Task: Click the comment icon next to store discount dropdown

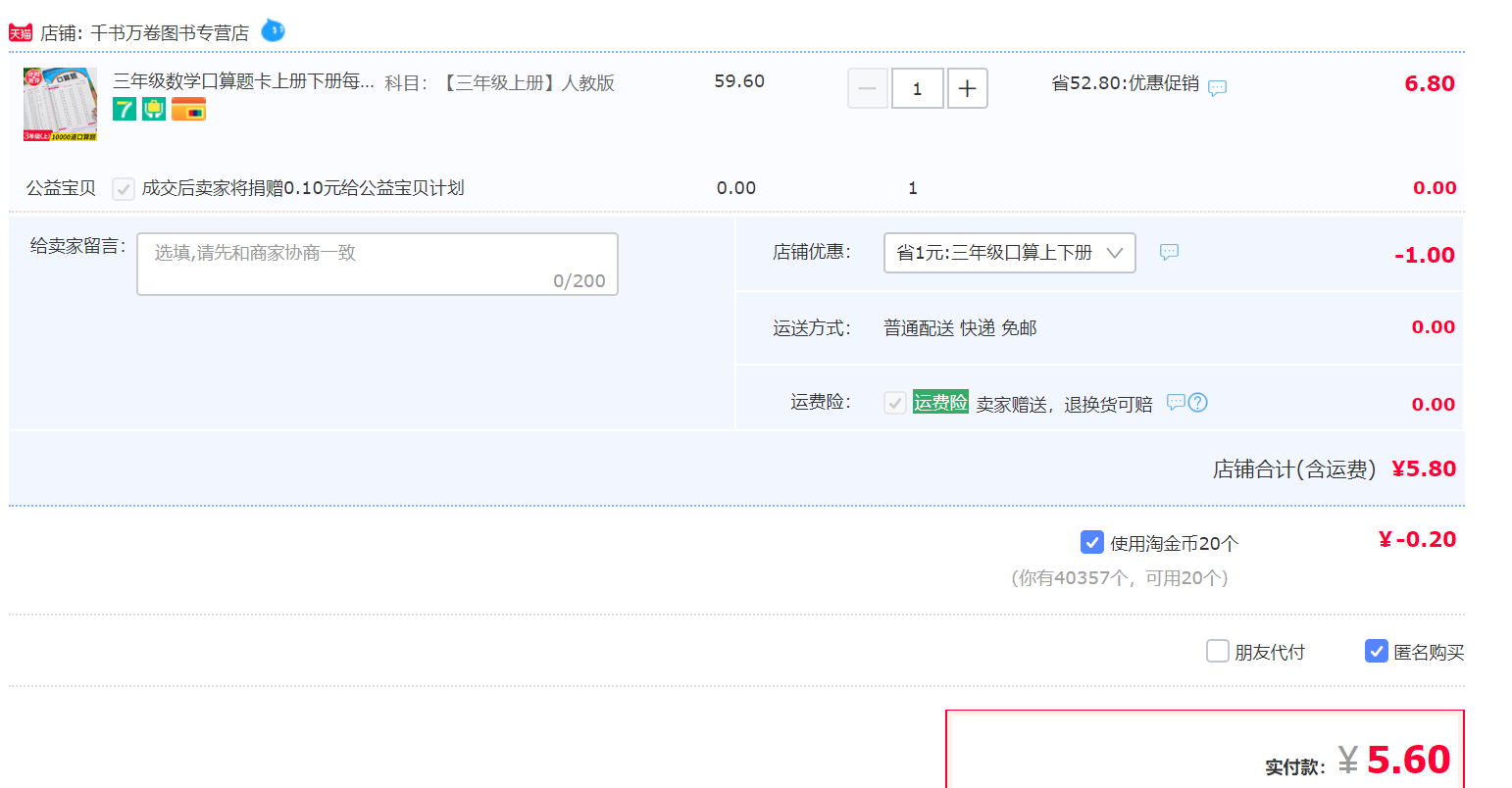Action: [x=1169, y=252]
